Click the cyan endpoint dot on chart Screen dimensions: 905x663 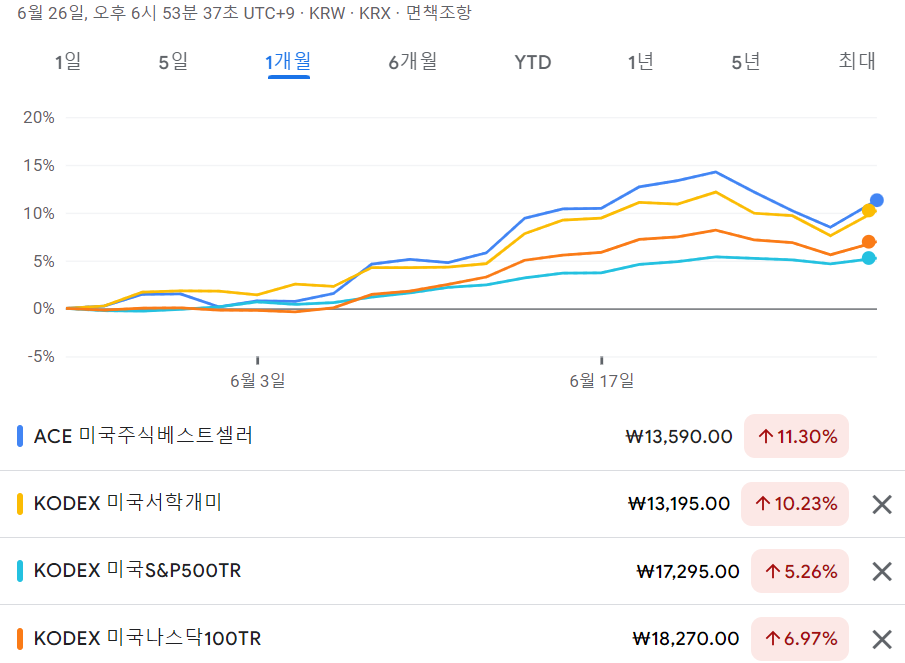point(869,258)
